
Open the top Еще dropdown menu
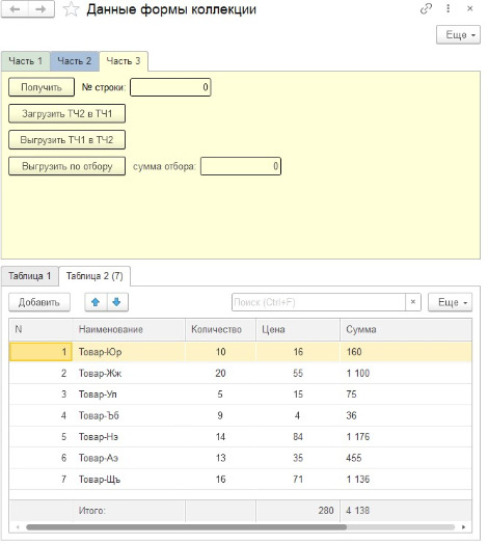pyautogui.click(x=458, y=35)
